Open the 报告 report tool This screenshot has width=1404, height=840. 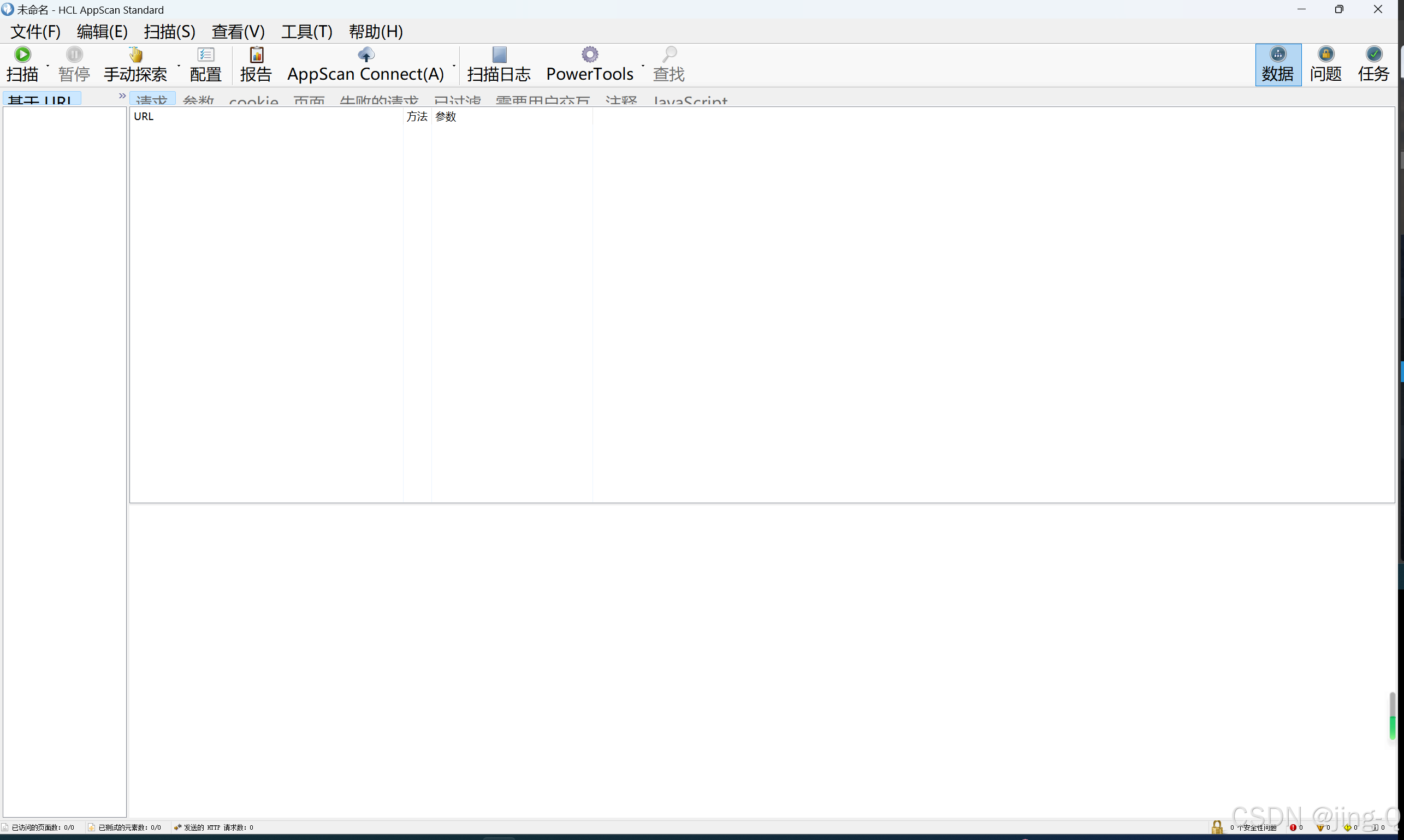click(x=256, y=64)
